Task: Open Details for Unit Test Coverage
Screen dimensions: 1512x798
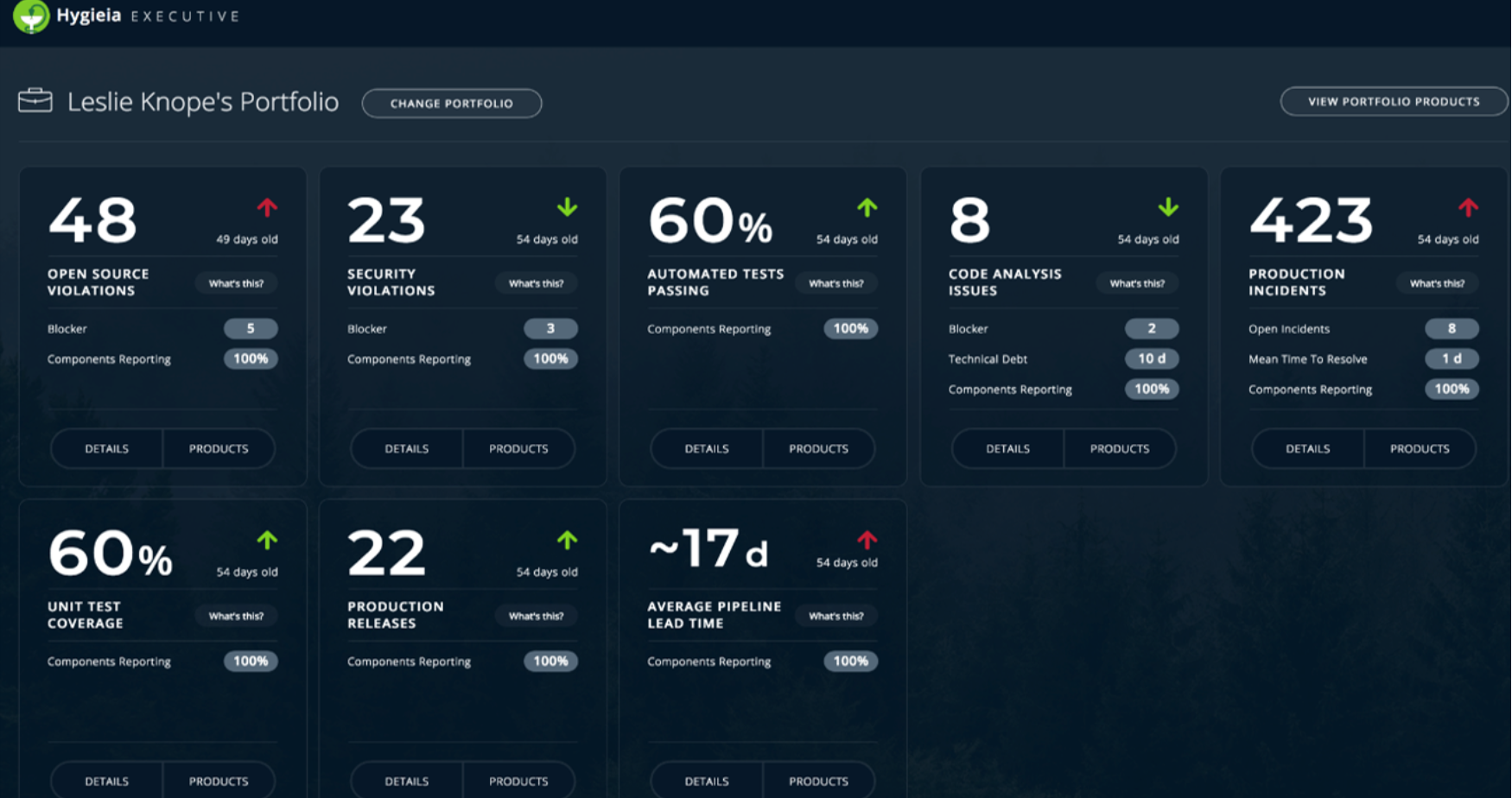Action: (107, 780)
